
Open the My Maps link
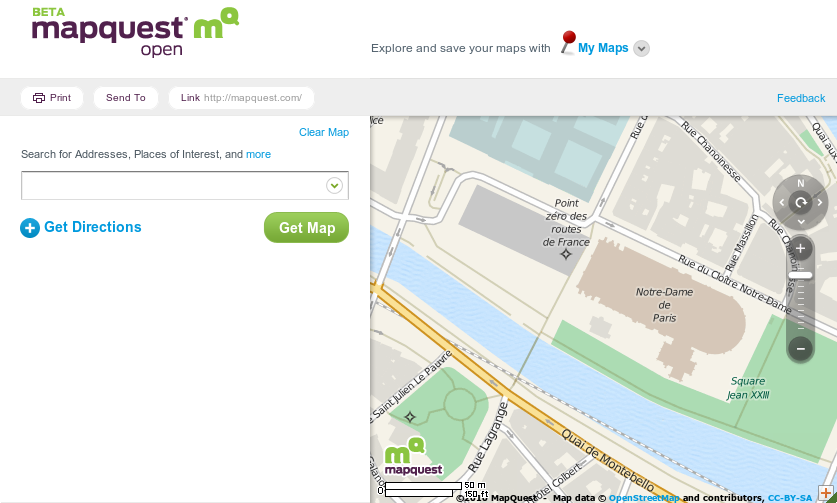[x=603, y=48]
